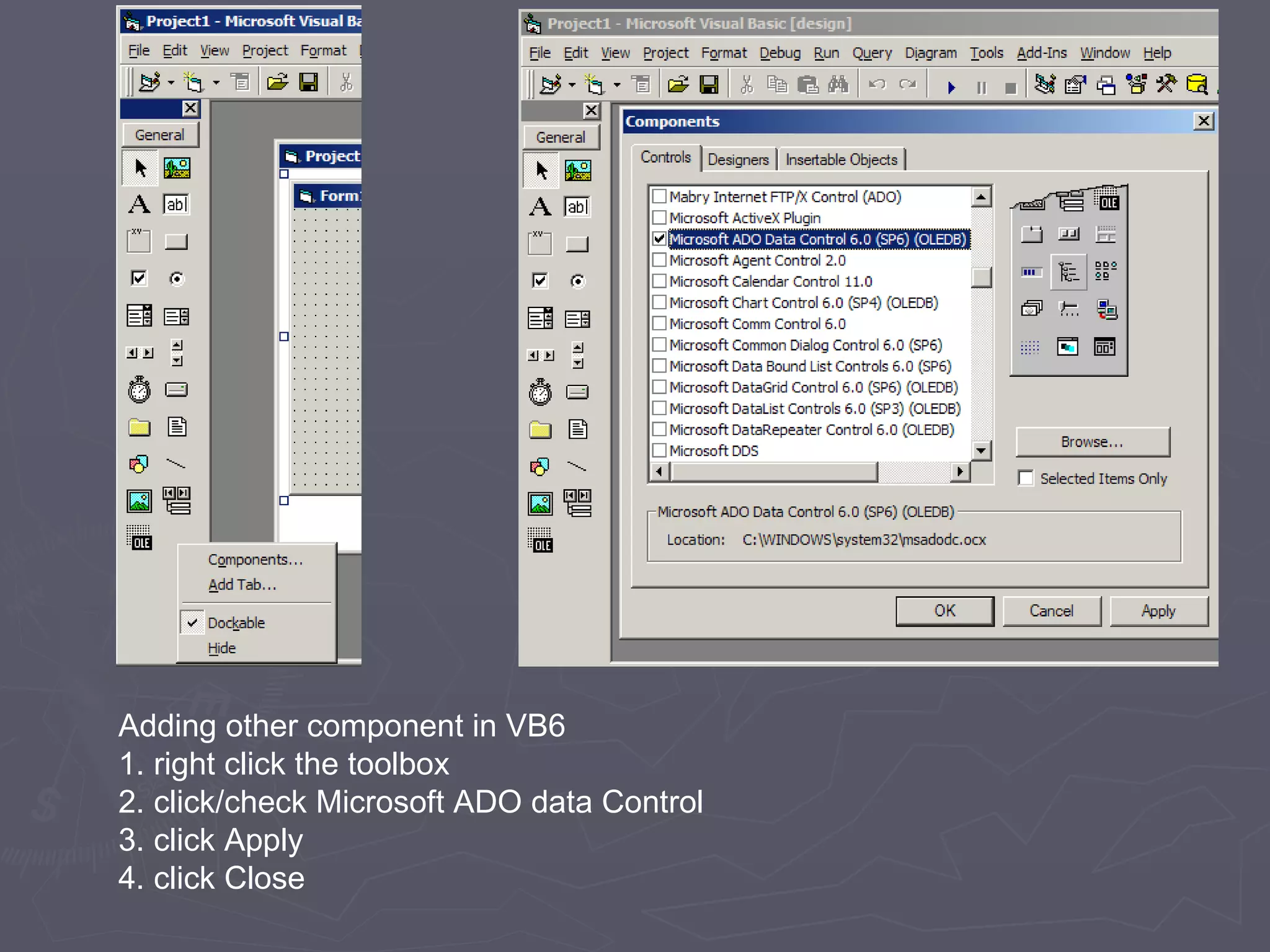Viewport: 1270px width, 952px height.
Task: Switch to the Insertable Objects tab
Action: (x=841, y=160)
